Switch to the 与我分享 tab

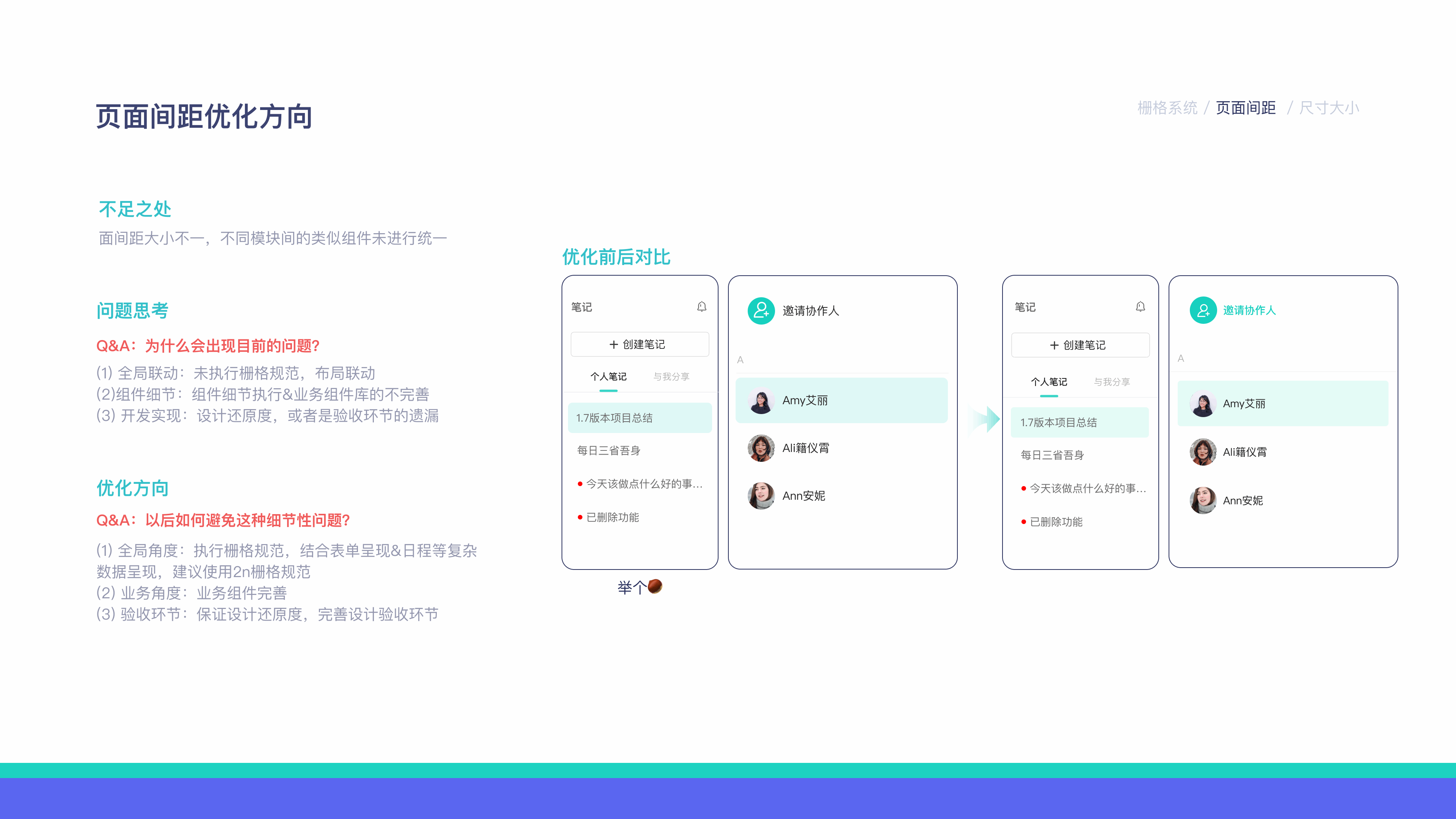pyautogui.click(x=672, y=377)
